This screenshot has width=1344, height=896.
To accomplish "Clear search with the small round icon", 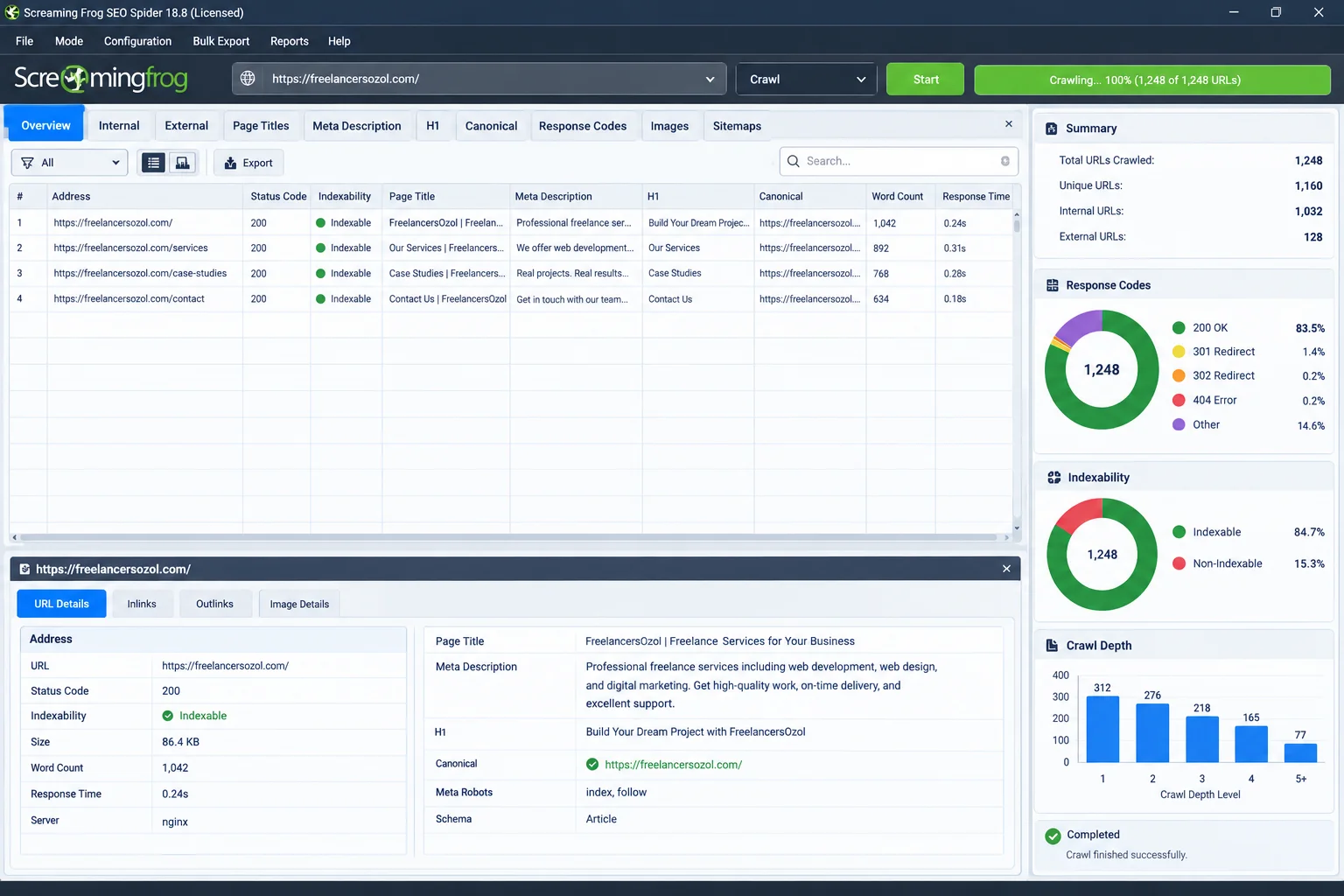I will tap(1005, 161).
